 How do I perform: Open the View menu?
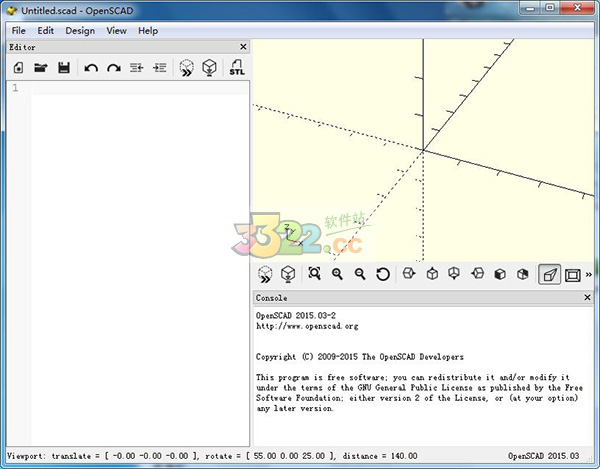pyautogui.click(x=116, y=31)
